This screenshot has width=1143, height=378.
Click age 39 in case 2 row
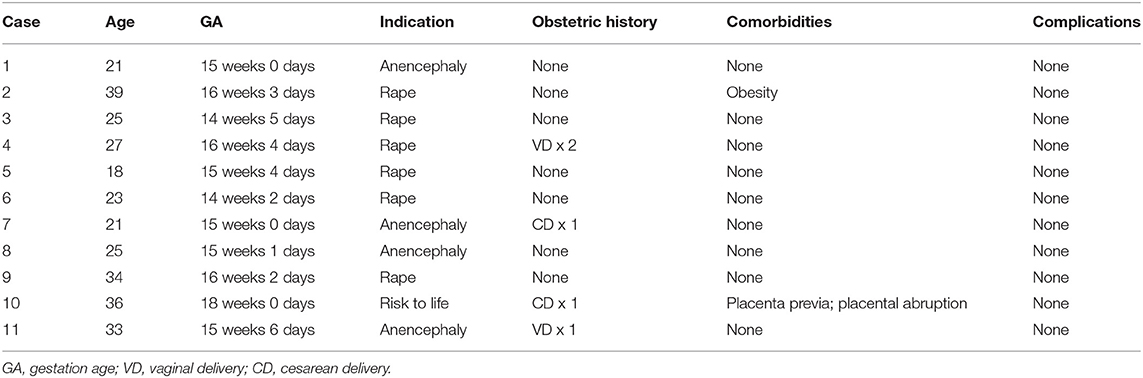(113, 95)
